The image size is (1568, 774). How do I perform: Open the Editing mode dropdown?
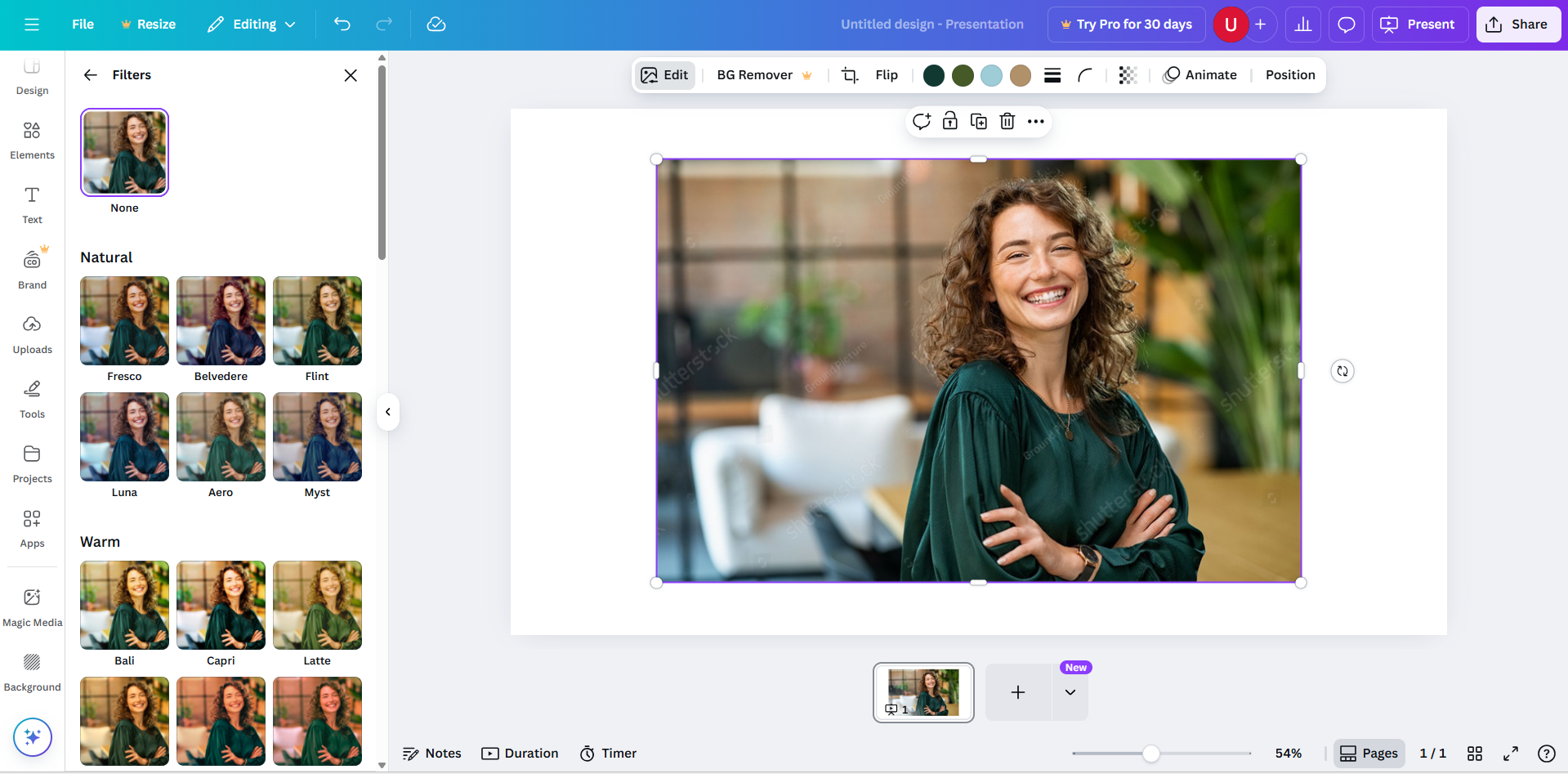251,25
